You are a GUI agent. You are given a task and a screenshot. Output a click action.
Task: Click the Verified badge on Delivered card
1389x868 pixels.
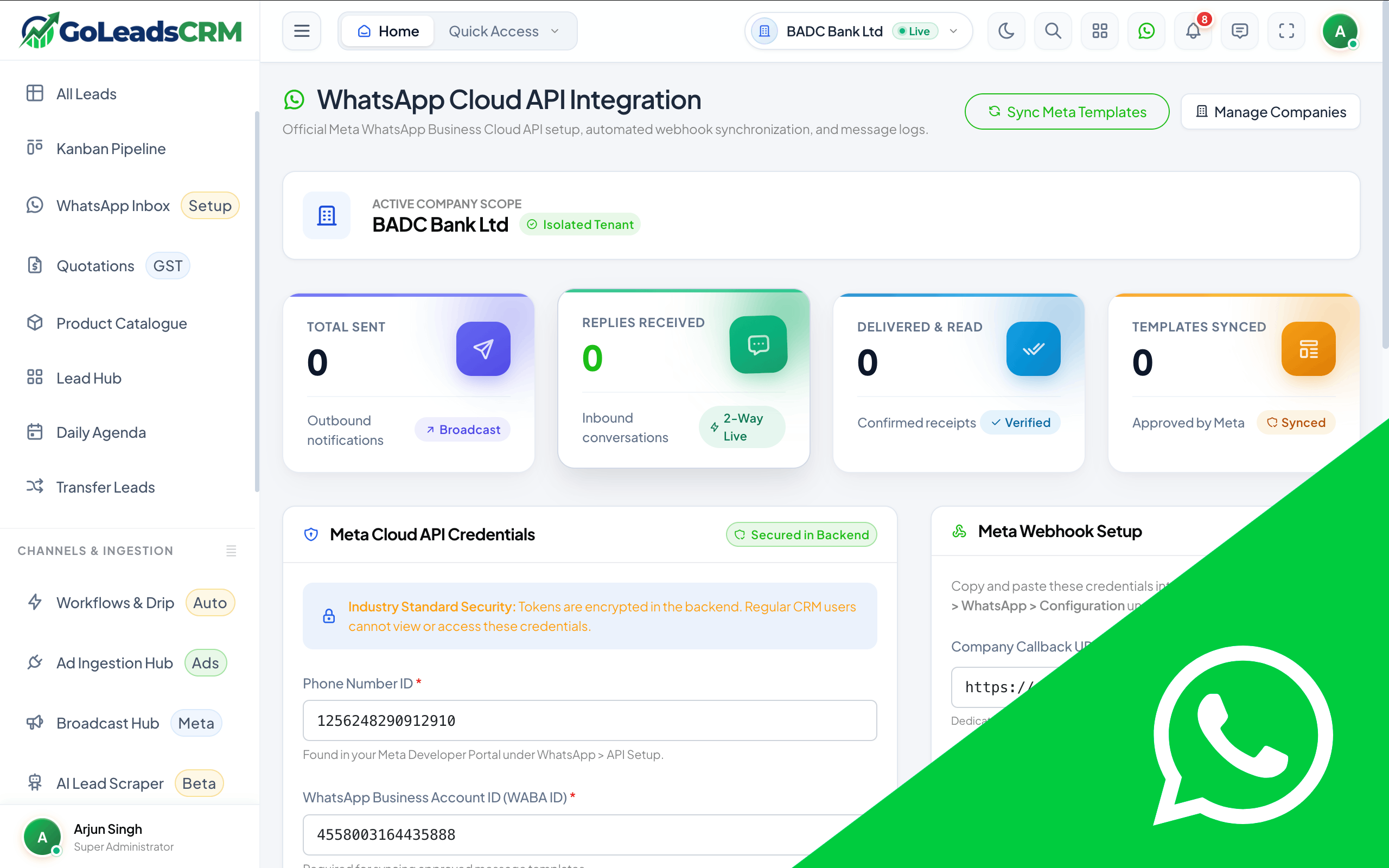pos(1021,423)
